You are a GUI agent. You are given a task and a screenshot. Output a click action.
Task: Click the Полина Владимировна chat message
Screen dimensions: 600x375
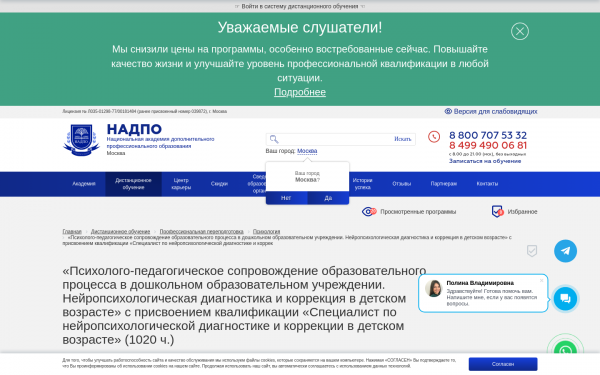point(491,297)
